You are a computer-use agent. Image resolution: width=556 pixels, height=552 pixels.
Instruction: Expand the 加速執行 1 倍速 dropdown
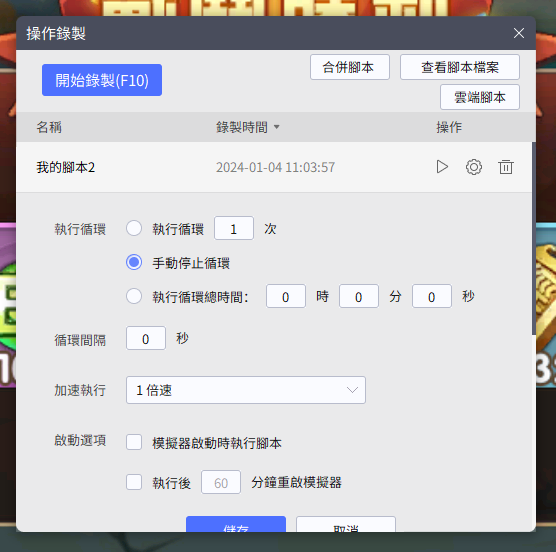pyautogui.click(x=246, y=390)
